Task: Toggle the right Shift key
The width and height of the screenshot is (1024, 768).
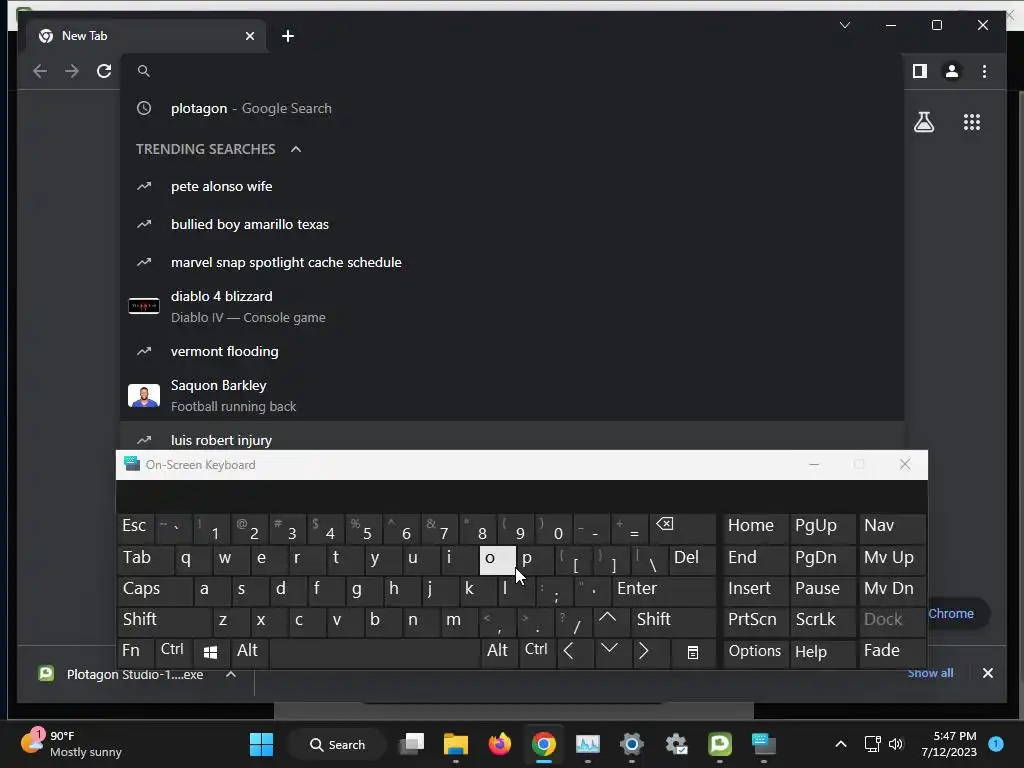Action: (x=673, y=620)
